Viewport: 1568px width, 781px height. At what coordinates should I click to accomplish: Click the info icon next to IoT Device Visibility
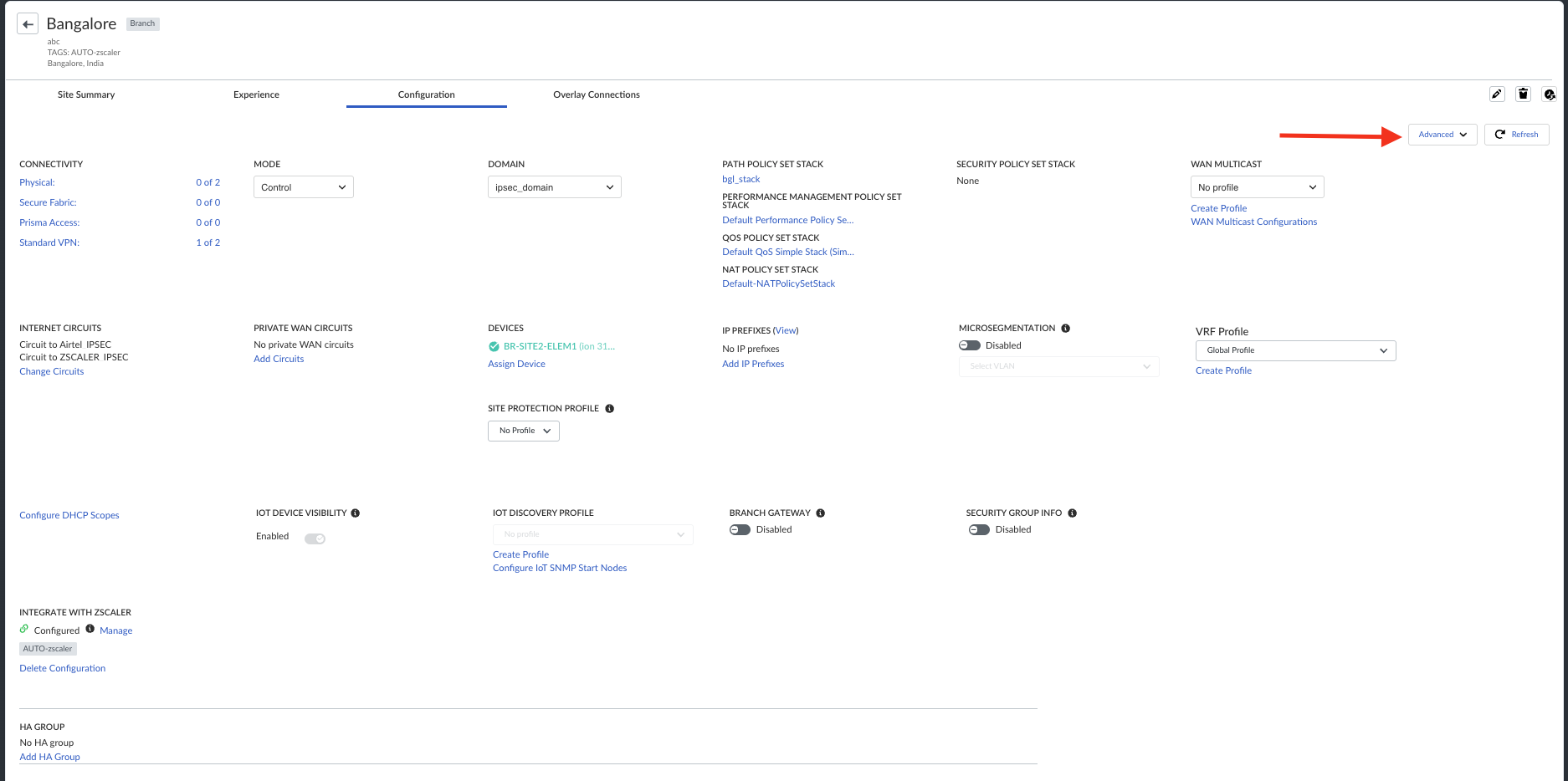point(356,513)
